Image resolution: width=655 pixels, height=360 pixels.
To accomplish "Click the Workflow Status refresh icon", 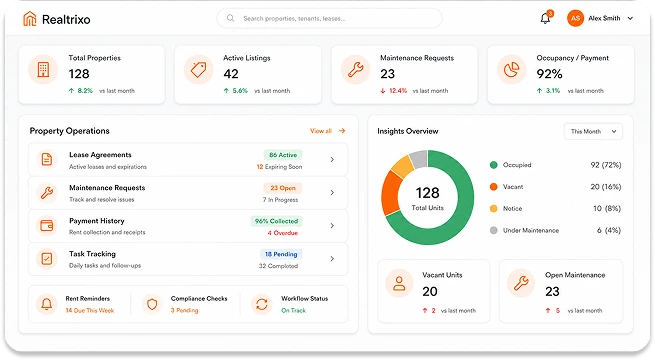I will pos(262,304).
